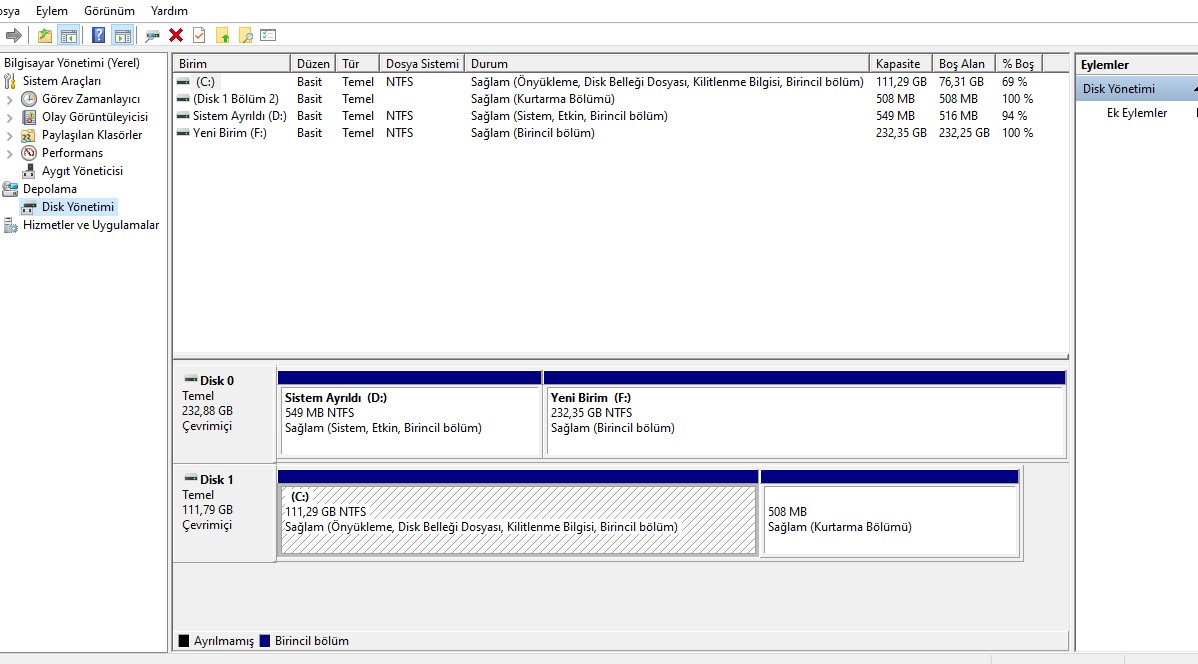1198x664 pixels.
Task: Click the forward arrow in toolbar
Action: [14, 36]
